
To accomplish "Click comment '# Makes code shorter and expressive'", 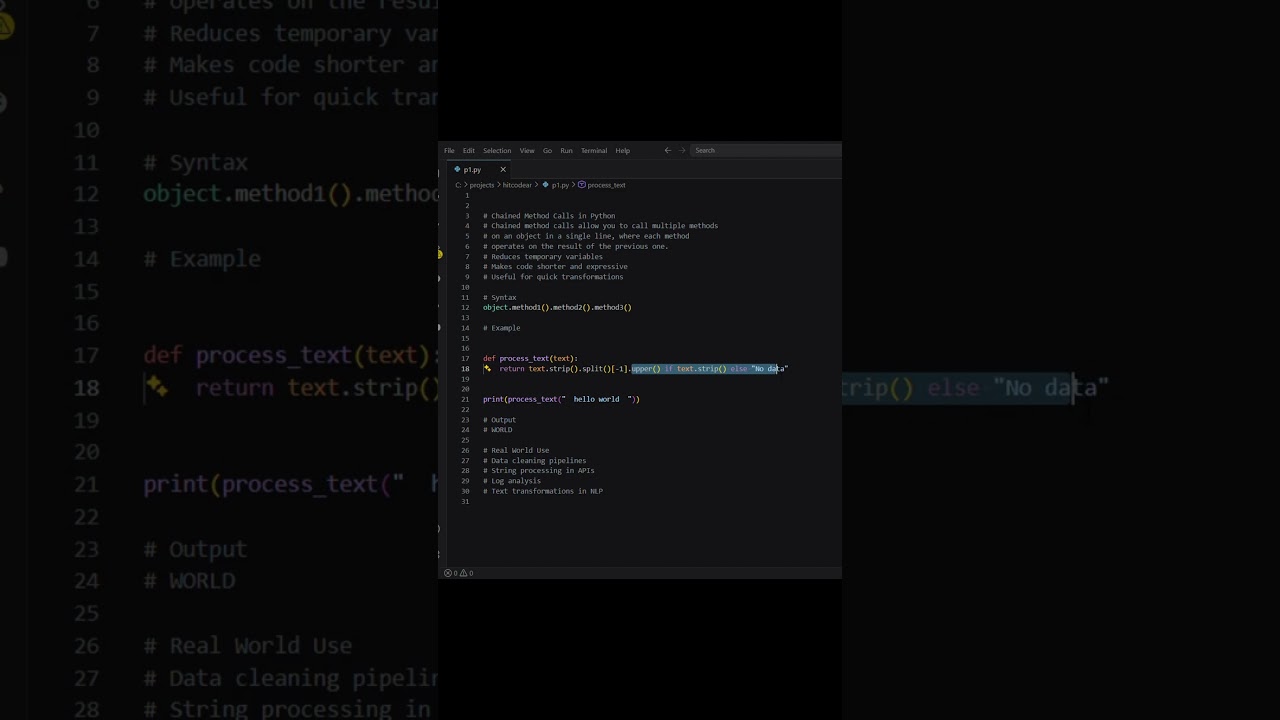I will point(555,267).
